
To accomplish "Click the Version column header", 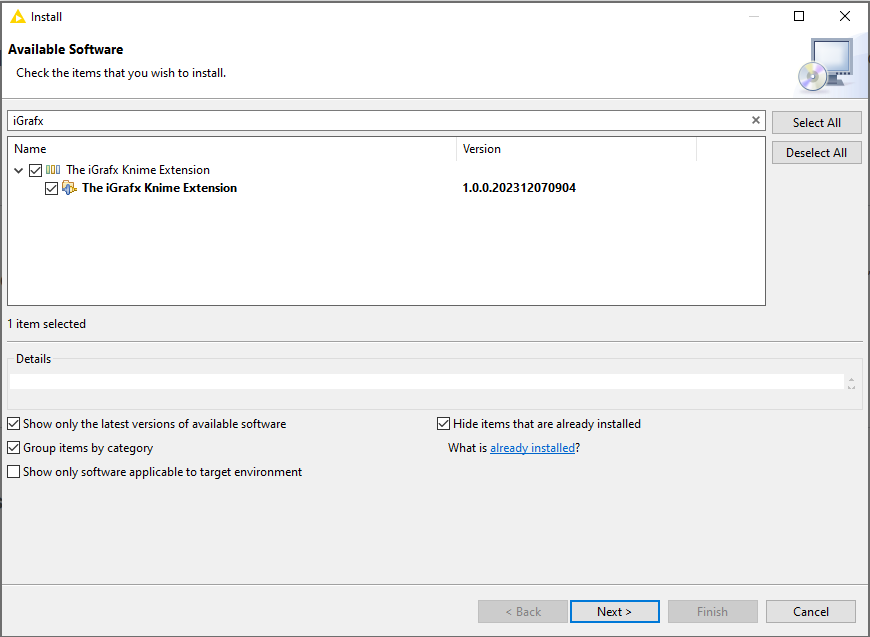I will (481, 148).
